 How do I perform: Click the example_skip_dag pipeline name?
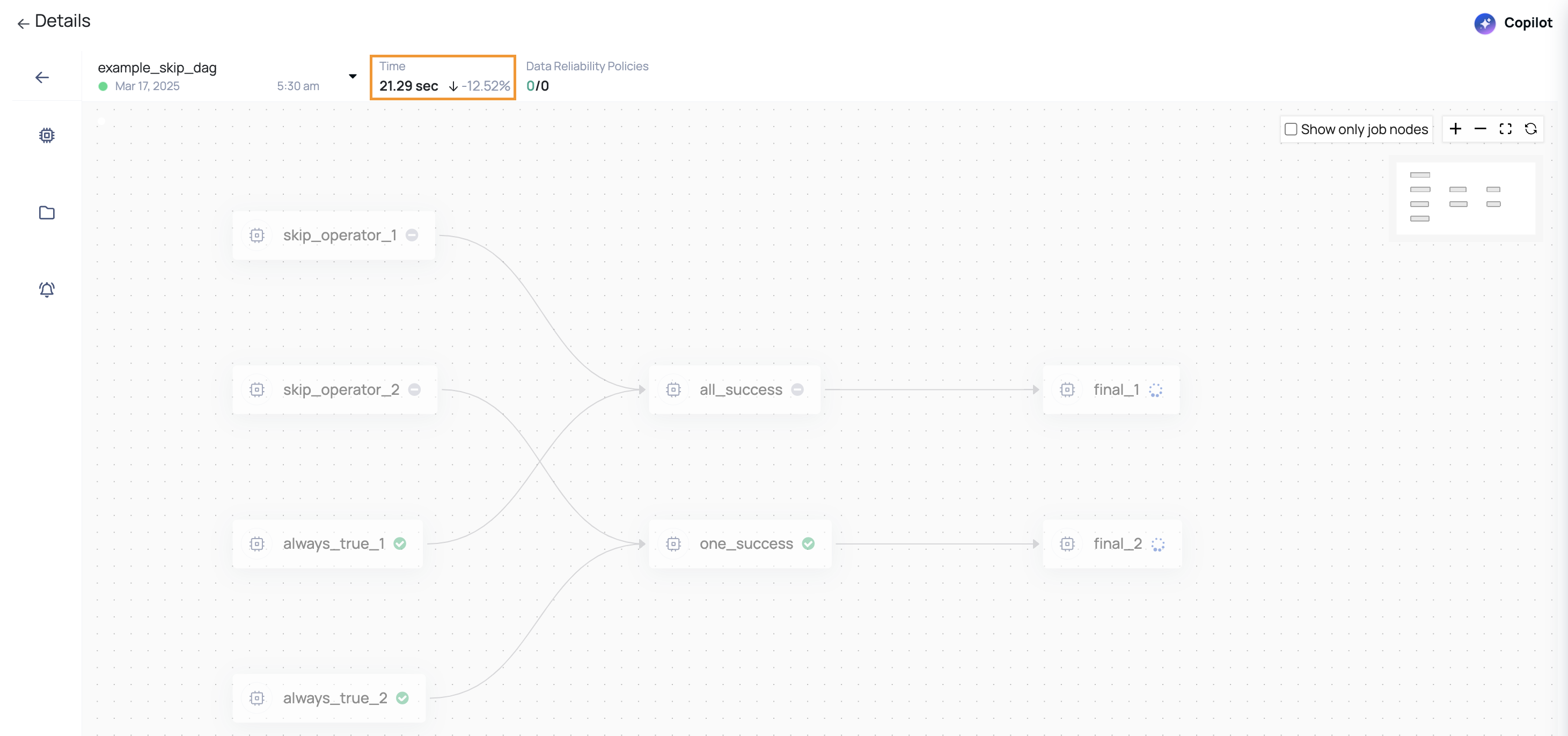[157, 67]
